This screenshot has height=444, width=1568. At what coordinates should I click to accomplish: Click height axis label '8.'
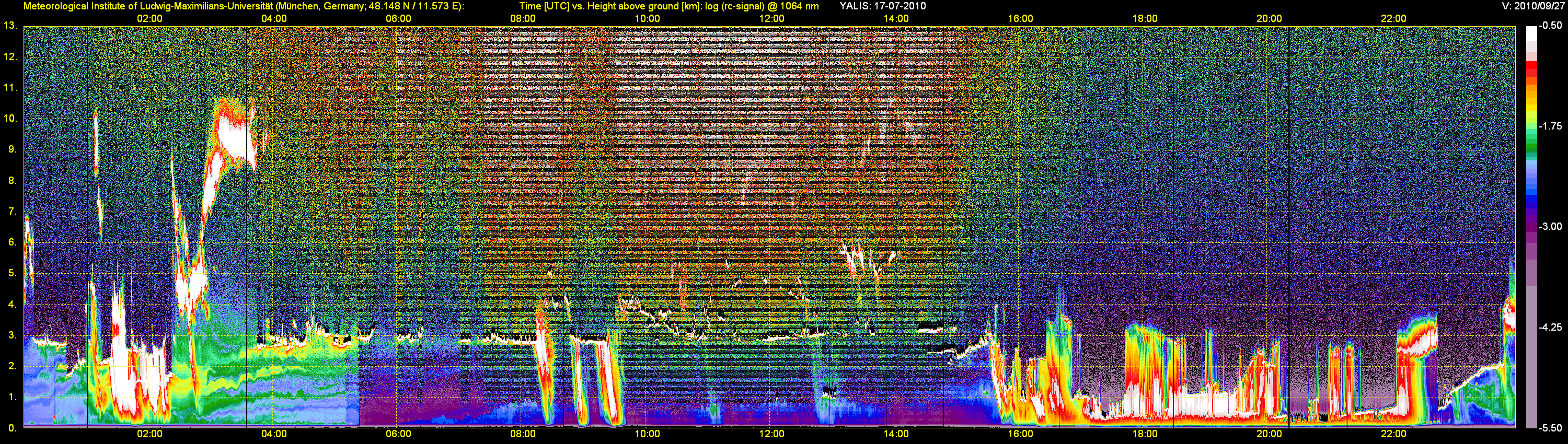(x=12, y=180)
